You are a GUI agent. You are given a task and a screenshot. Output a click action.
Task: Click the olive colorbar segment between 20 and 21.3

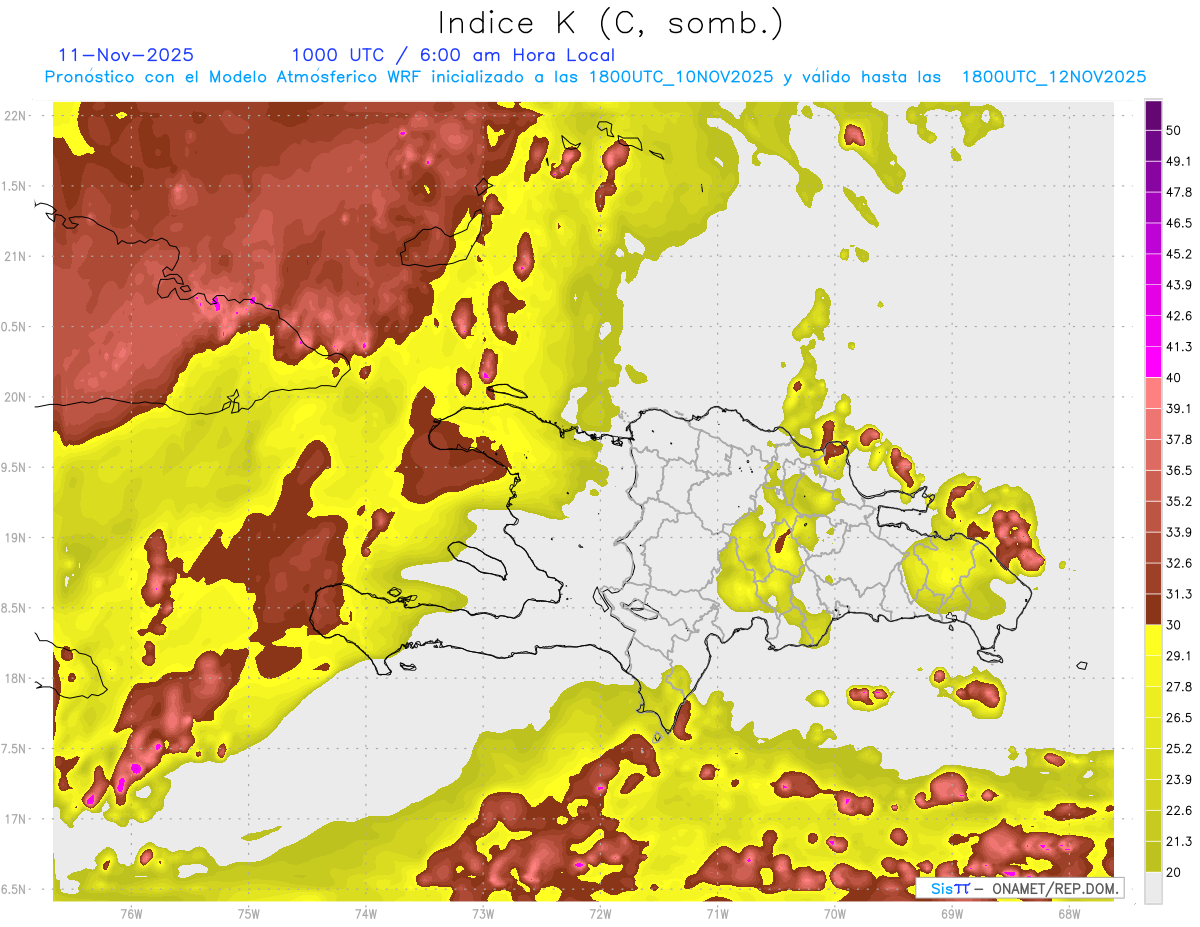pyautogui.click(x=1153, y=857)
